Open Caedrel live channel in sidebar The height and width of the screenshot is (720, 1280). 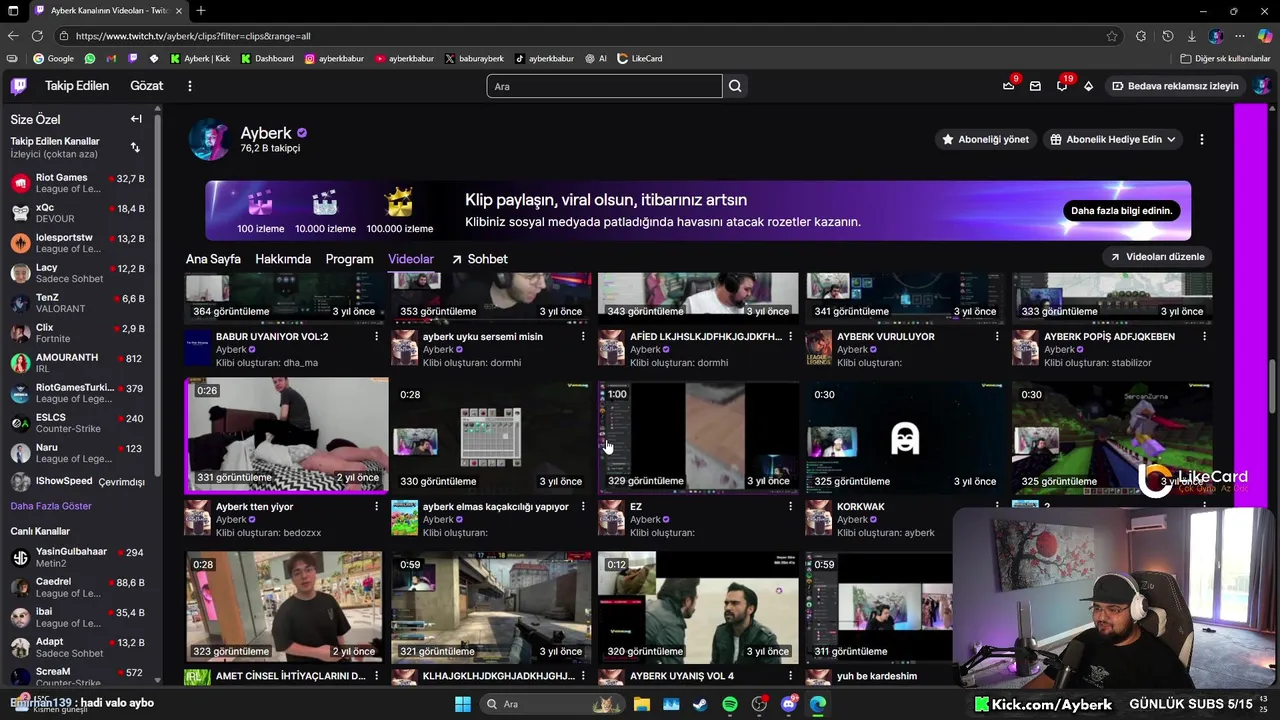(x=80, y=587)
